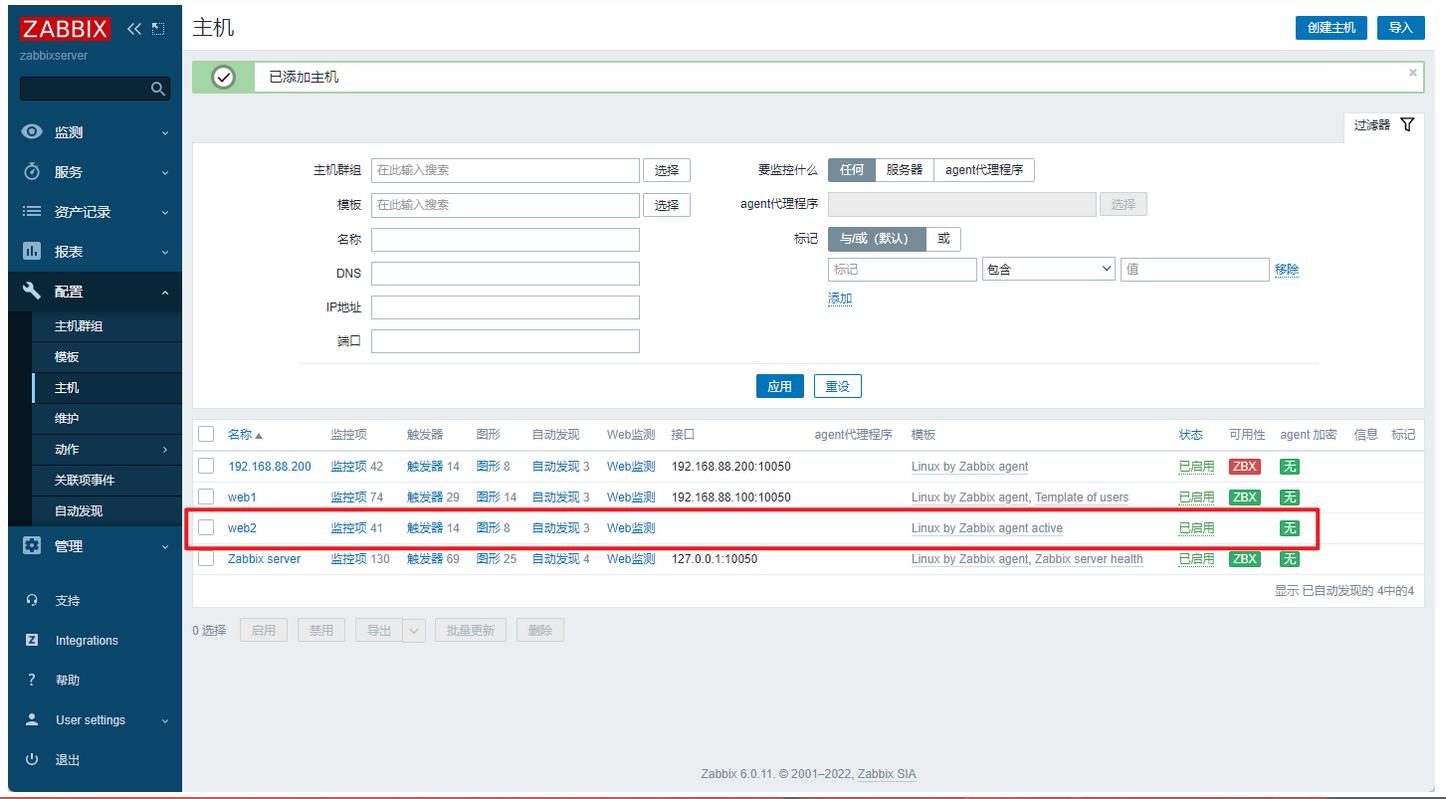Check the web2 host checkbox
This screenshot has width=1446, height=799.
click(206, 528)
